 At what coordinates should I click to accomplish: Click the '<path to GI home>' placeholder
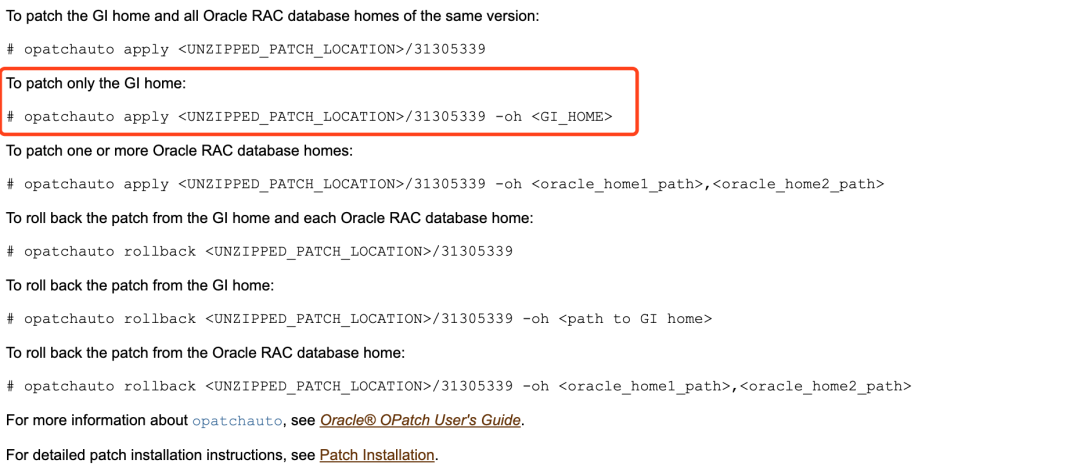635,319
